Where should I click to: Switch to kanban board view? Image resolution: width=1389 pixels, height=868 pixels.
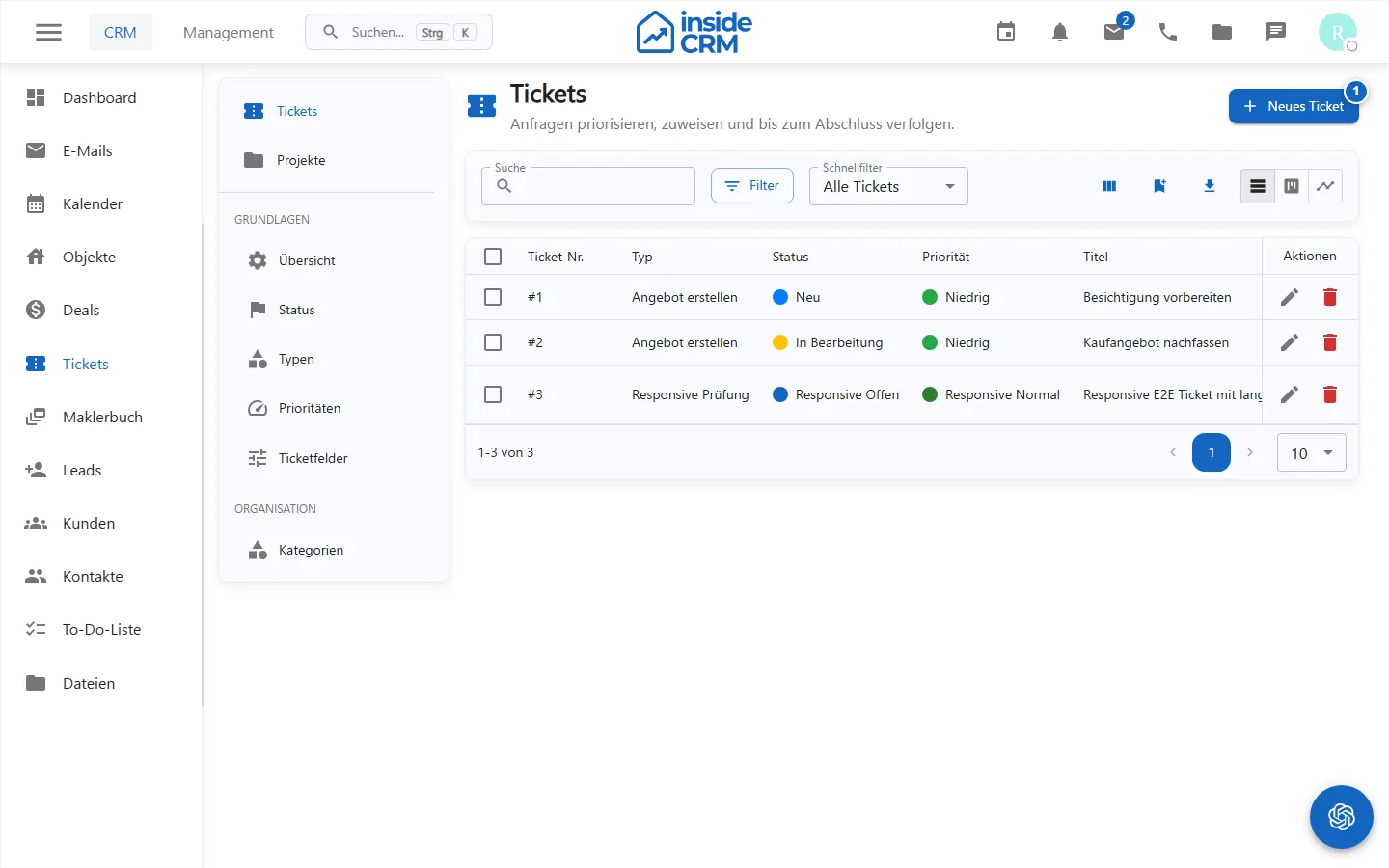1292,186
